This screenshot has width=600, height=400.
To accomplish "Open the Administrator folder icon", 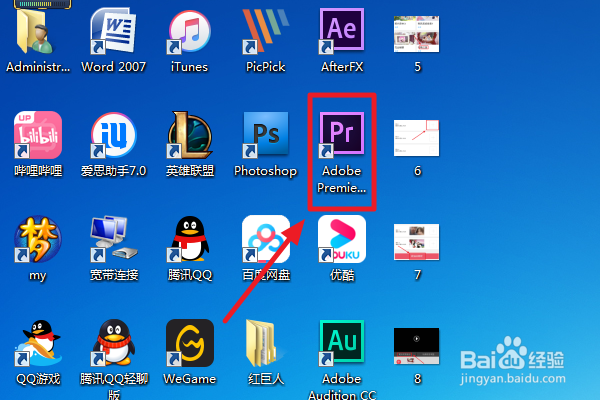I will tap(36, 31).
